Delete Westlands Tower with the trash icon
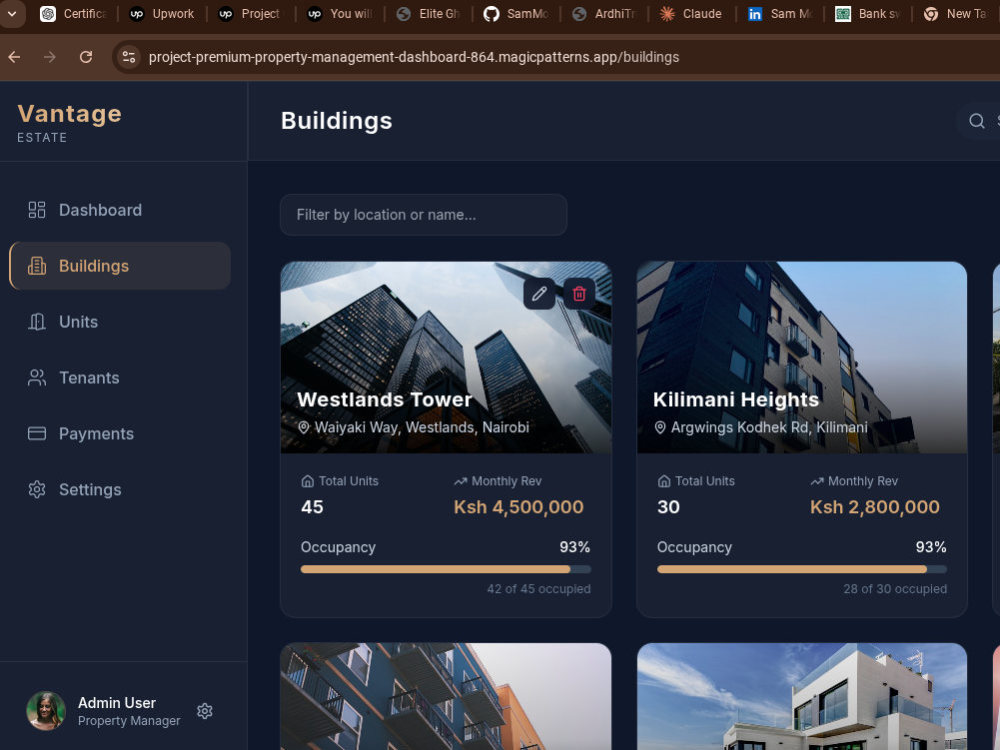Viewport: 1000px width, 750px height. pos(579,293)
